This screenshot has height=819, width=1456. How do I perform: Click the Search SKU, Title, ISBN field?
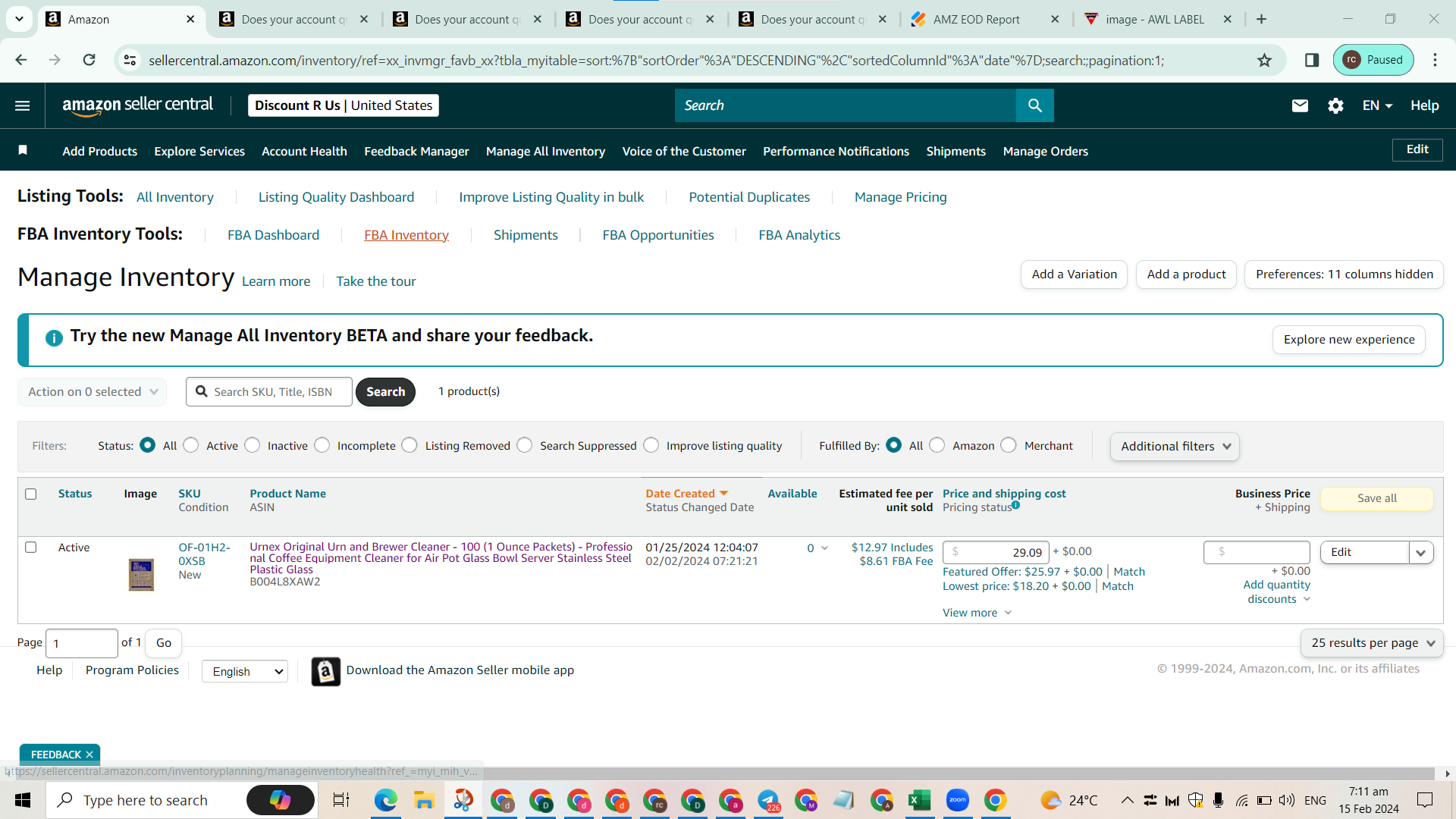point(269,392)
